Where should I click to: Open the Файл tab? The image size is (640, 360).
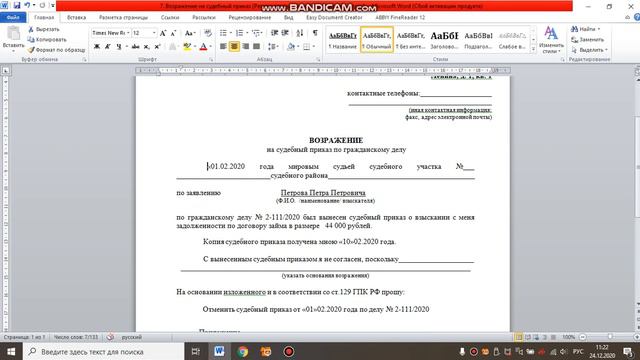(13, 18)
